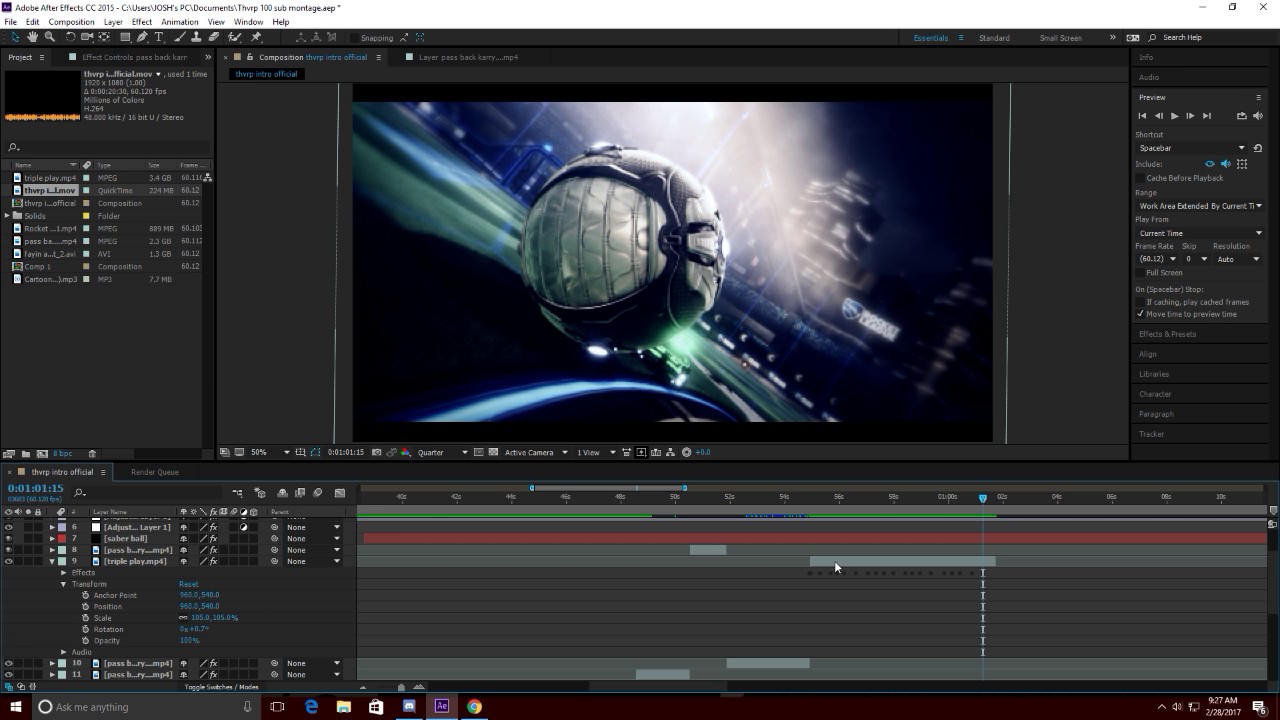Screen dimensions: 1280x720
Task: Click the current time indicator in timeline
Action: tap(982, 497)
